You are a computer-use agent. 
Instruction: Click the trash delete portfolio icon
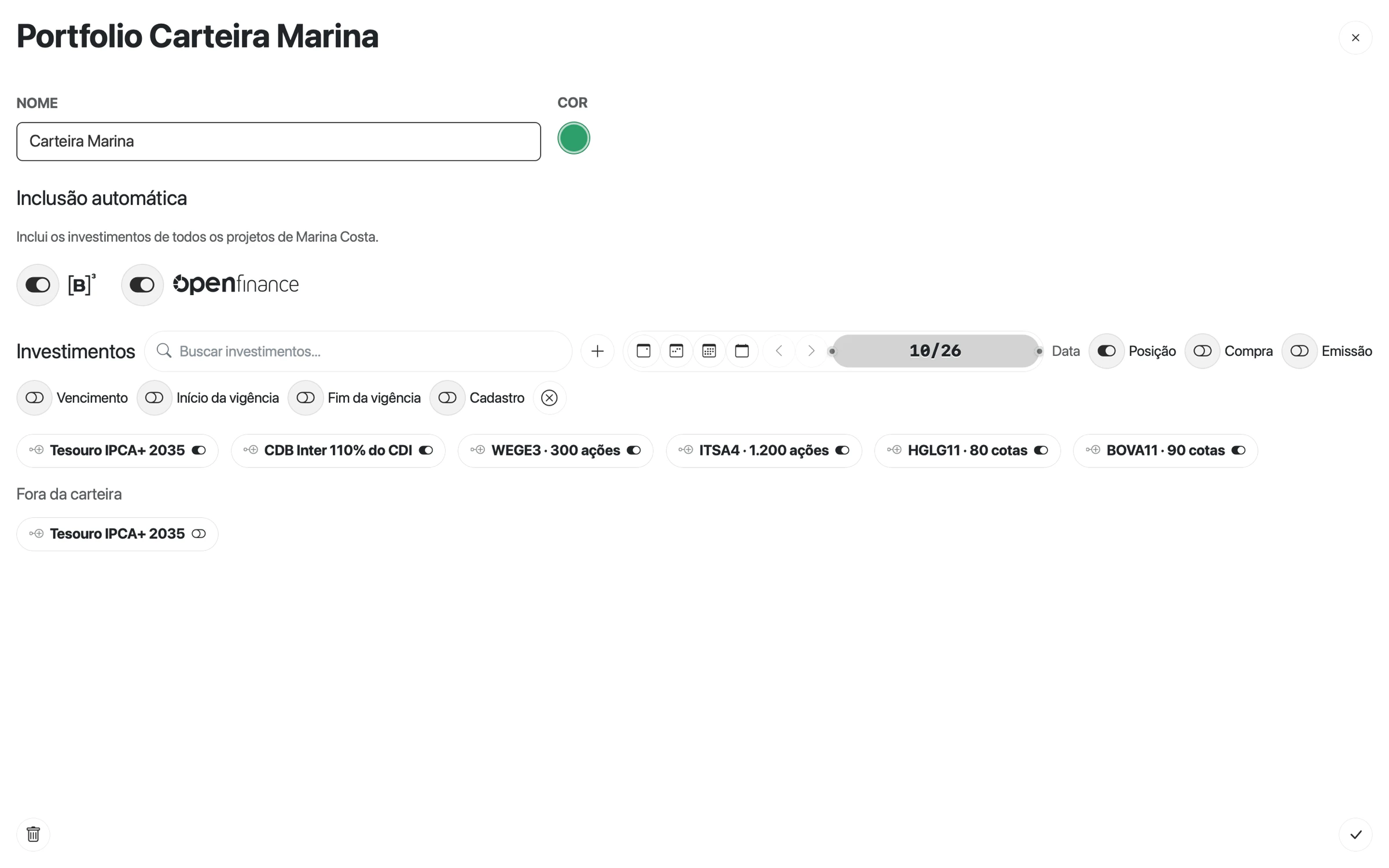pos(34,834)
